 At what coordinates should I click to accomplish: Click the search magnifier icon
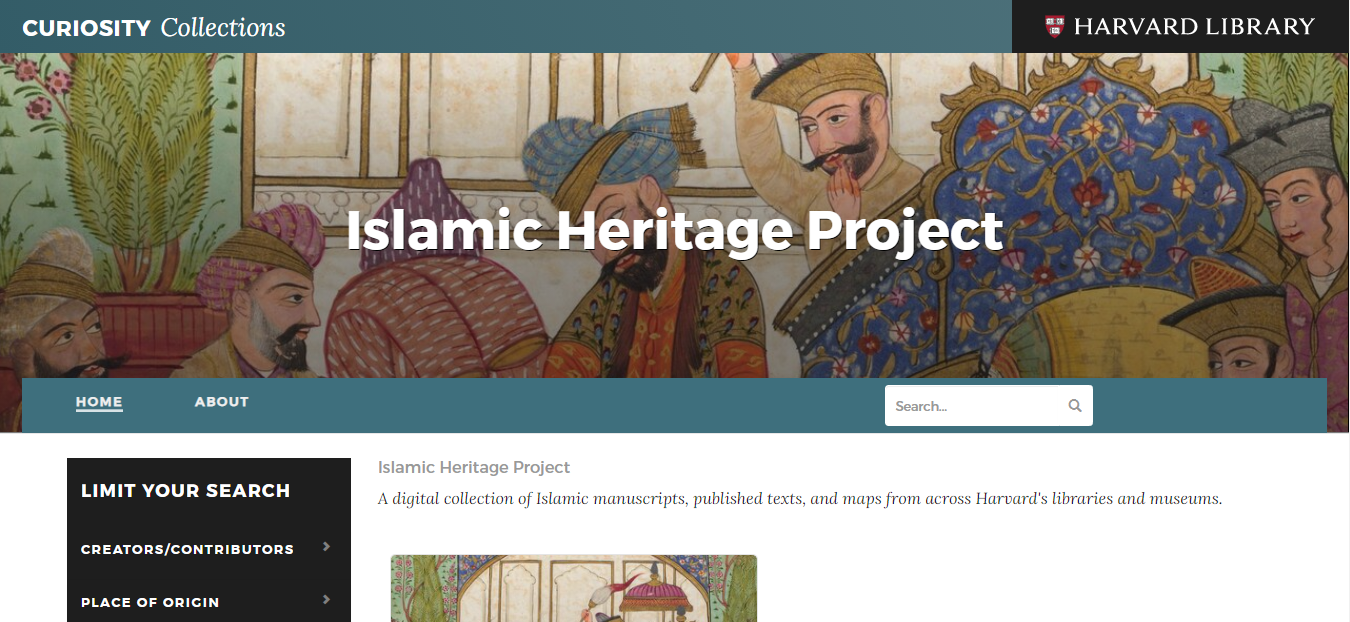(x=1075, y=406)
